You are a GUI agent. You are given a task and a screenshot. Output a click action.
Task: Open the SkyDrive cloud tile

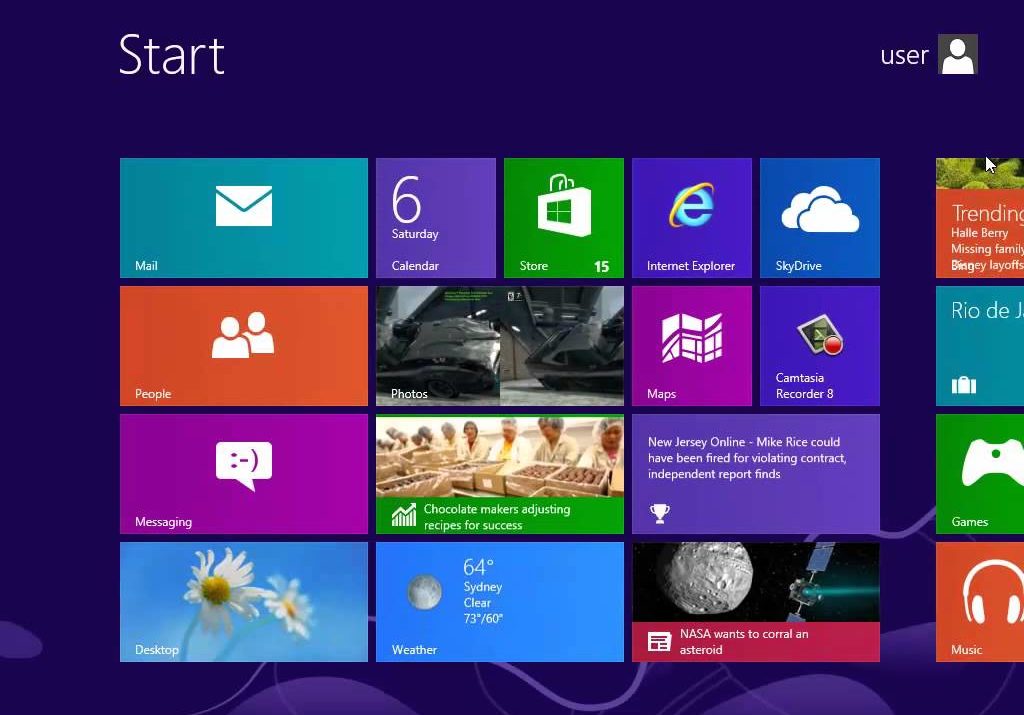pos(819,218)
